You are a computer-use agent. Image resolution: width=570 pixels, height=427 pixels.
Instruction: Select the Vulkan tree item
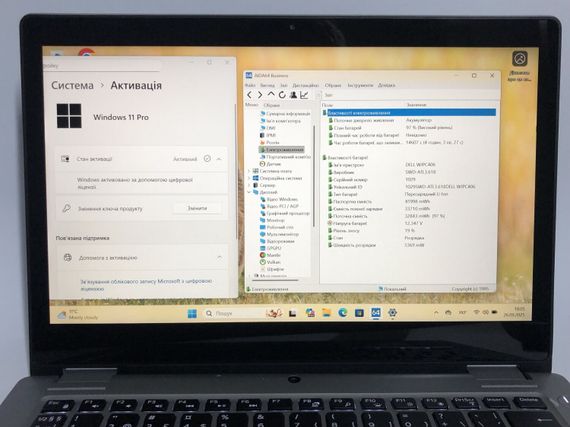point(274,262)
